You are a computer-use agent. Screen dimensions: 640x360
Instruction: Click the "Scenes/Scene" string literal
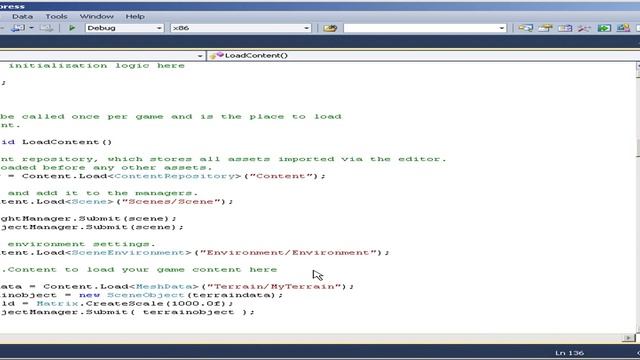click(x=171, y=201)
